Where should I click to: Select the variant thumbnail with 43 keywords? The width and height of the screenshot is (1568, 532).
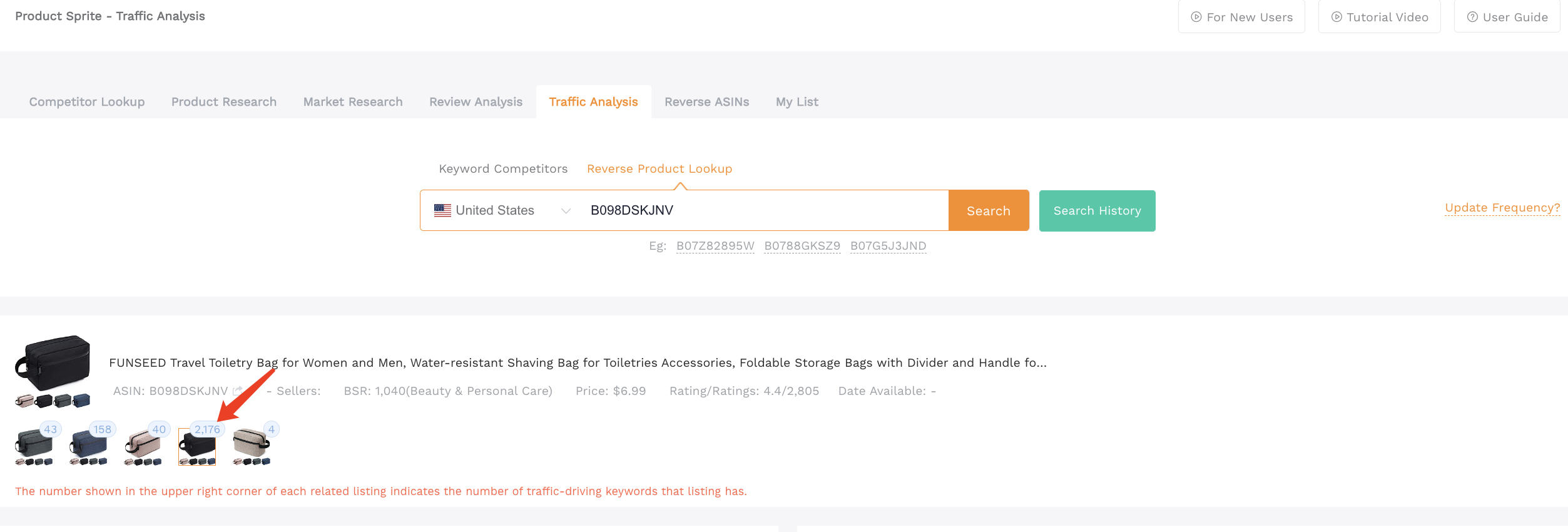(x=34, y=446)
